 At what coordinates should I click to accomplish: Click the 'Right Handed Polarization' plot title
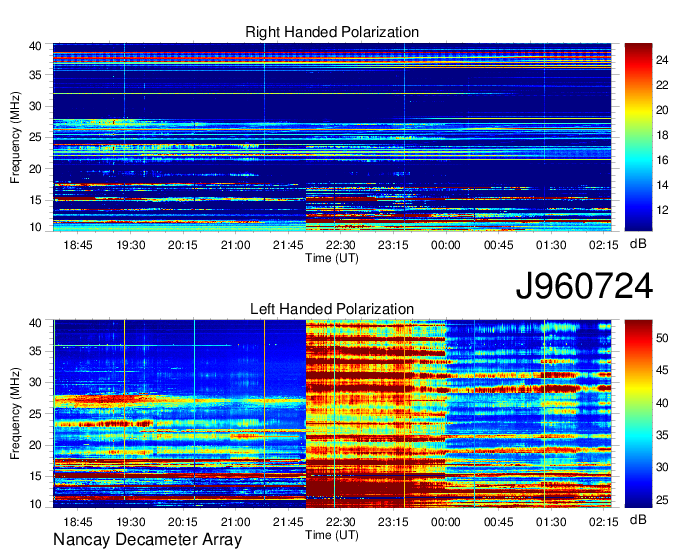pyautogui.click(x=332, y=32)
